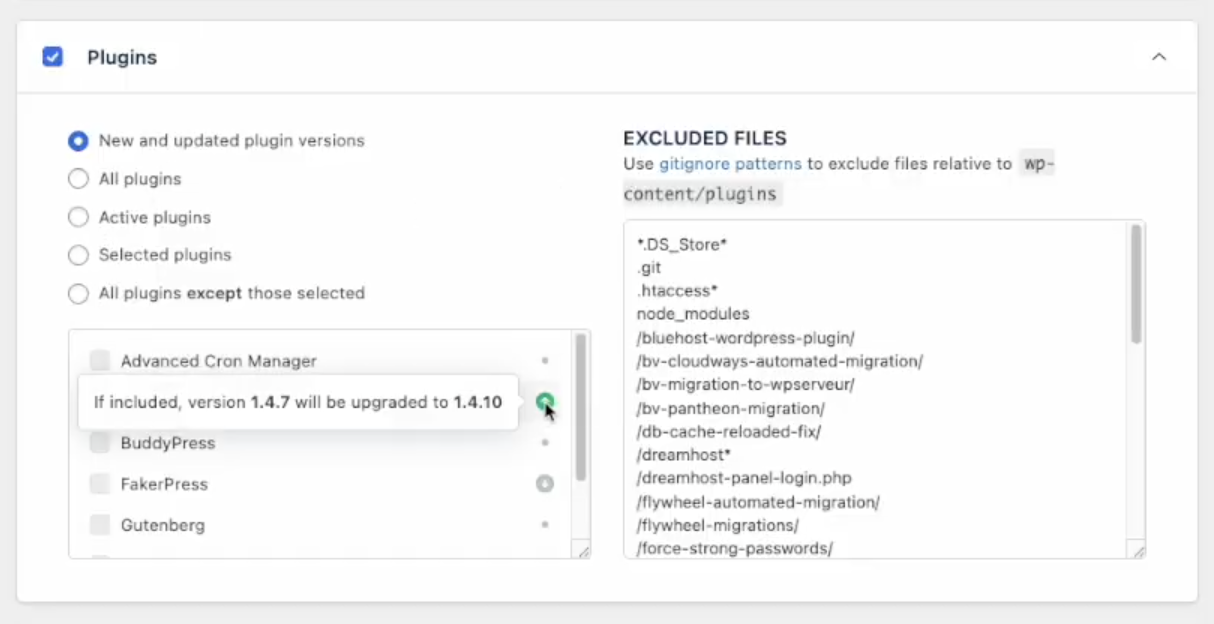This screenshot has height=624, width=1214.
Task: Click the green upgrade status icon
Action: 544,402
